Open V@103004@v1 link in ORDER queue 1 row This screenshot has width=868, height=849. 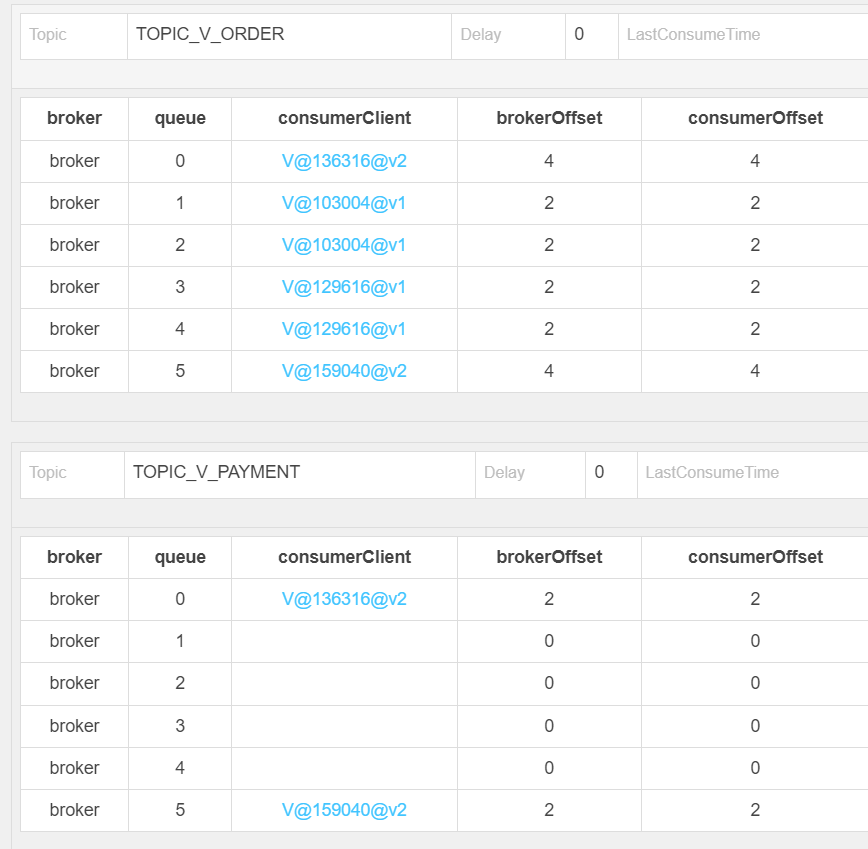[x=344, y=203]
